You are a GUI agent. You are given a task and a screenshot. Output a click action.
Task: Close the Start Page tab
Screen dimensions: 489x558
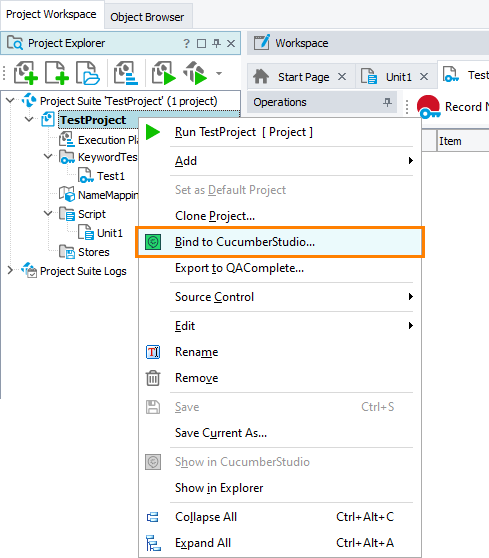(342, 77)
